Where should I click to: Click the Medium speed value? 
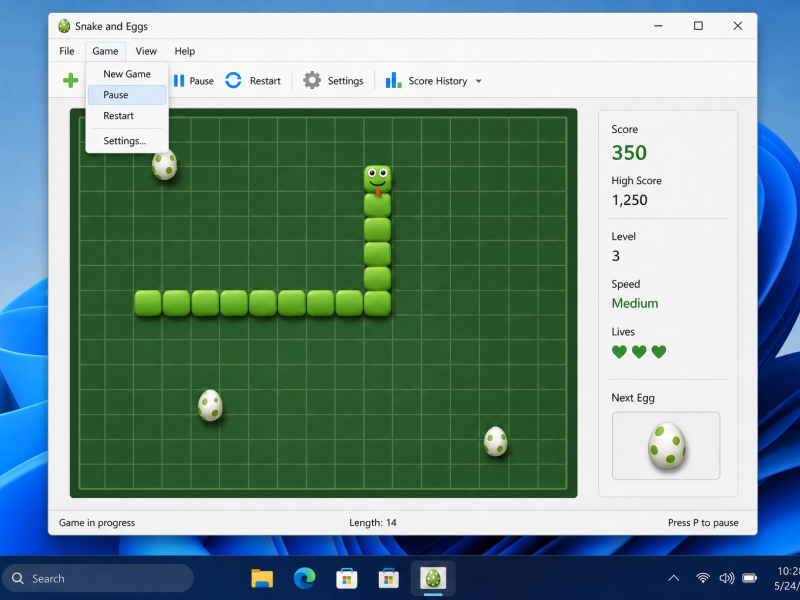(635, 303)
